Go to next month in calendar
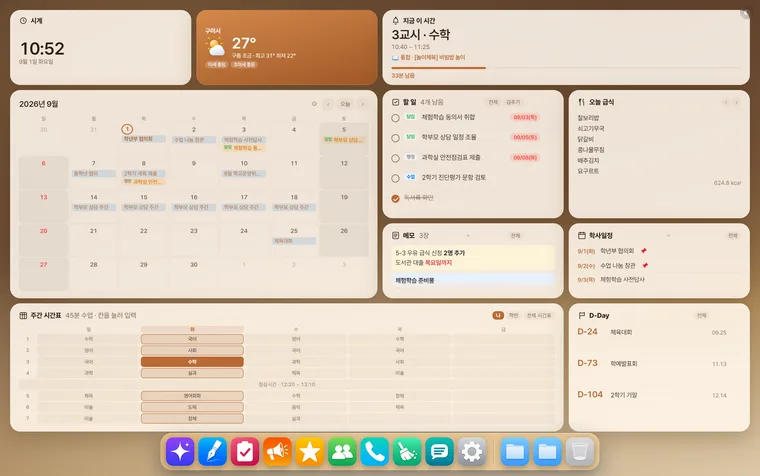This screenshot has height=476, width=760. (362, 104)
